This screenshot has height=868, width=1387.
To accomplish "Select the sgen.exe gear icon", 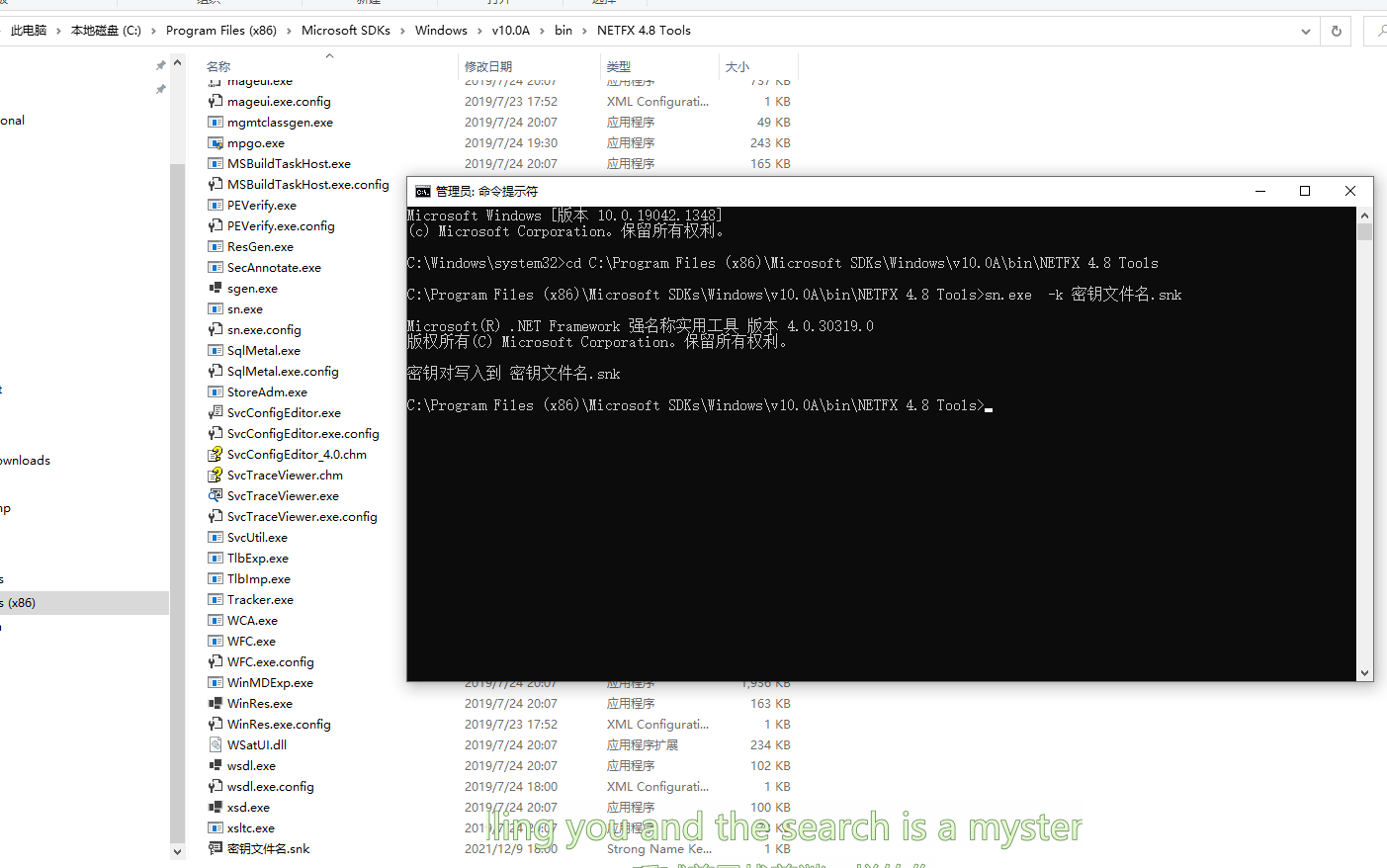I will tap(215, 288).
